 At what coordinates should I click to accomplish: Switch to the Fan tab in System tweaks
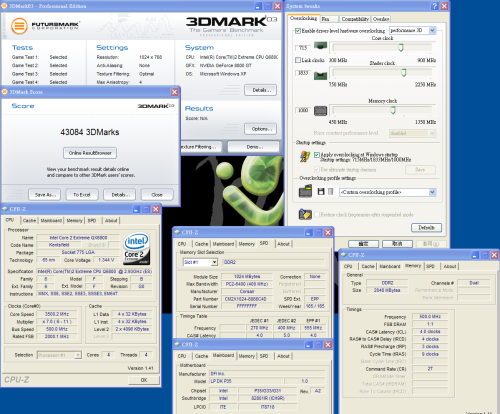[x=329, y=19]
